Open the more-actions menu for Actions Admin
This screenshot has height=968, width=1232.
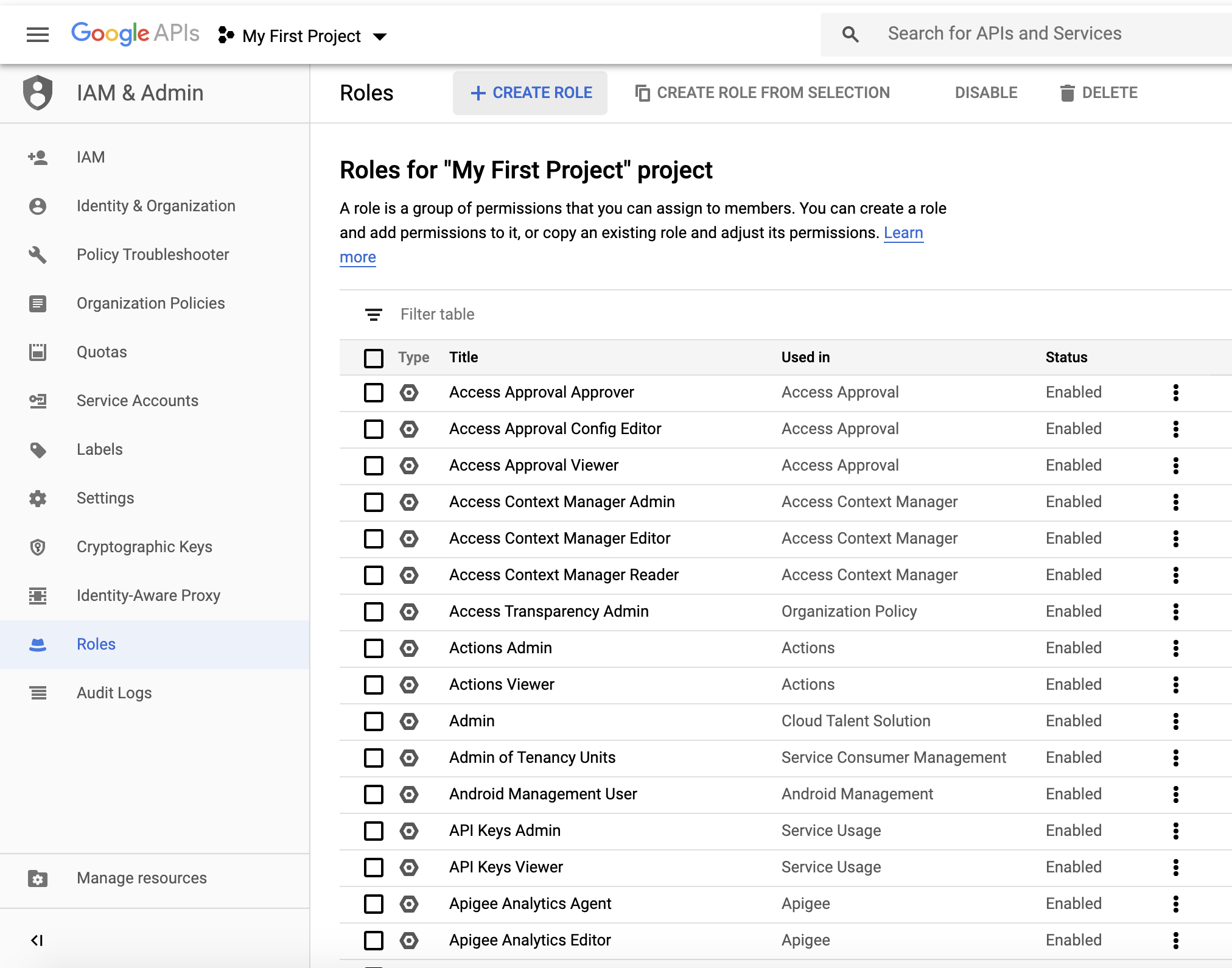(1176, 648)
